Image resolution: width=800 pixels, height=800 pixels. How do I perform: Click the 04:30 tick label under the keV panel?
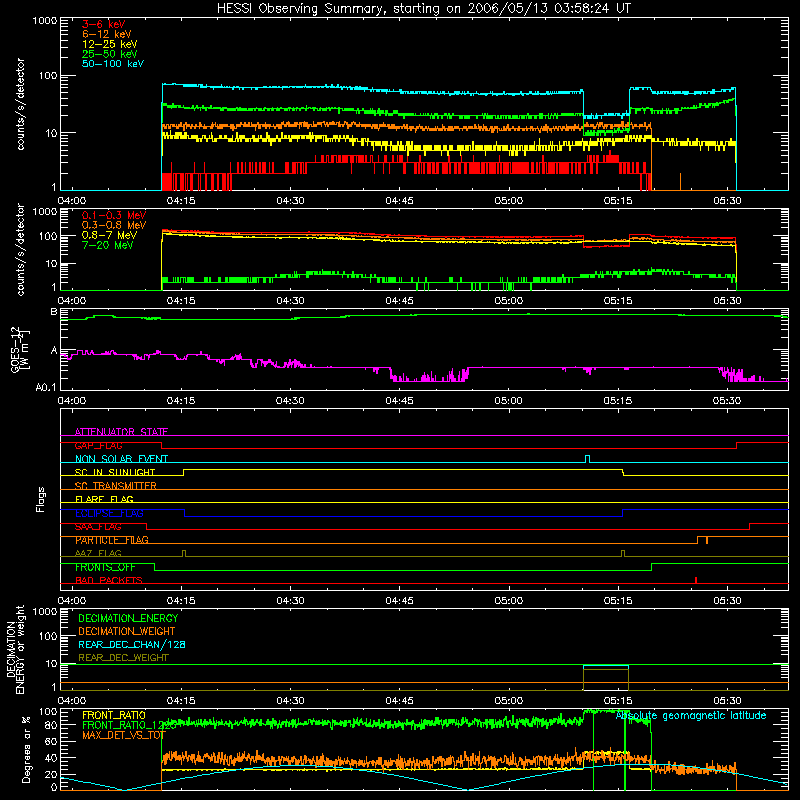290,201
